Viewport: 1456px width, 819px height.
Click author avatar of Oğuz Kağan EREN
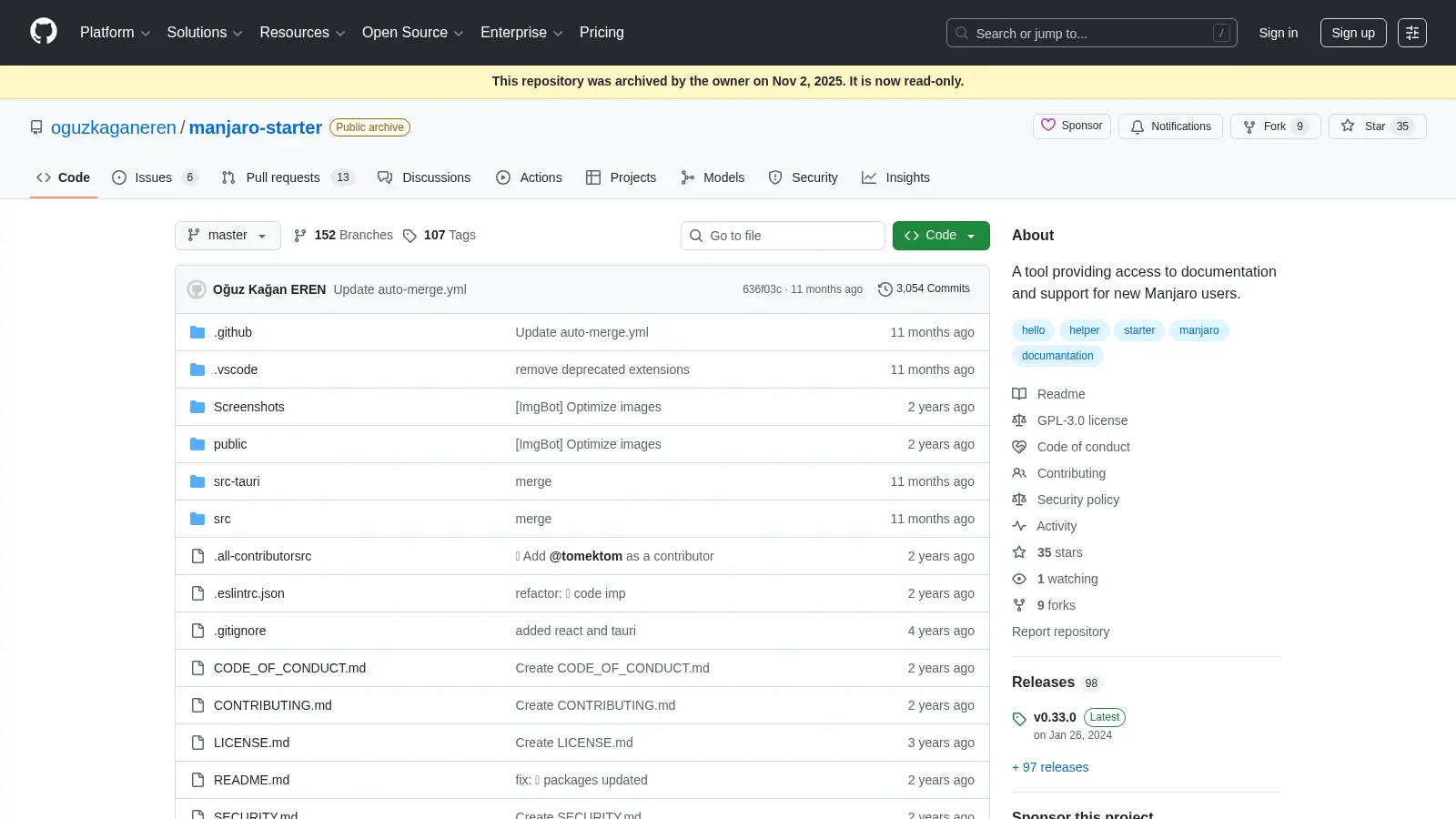pyautogui.click(x=197, y=289)
